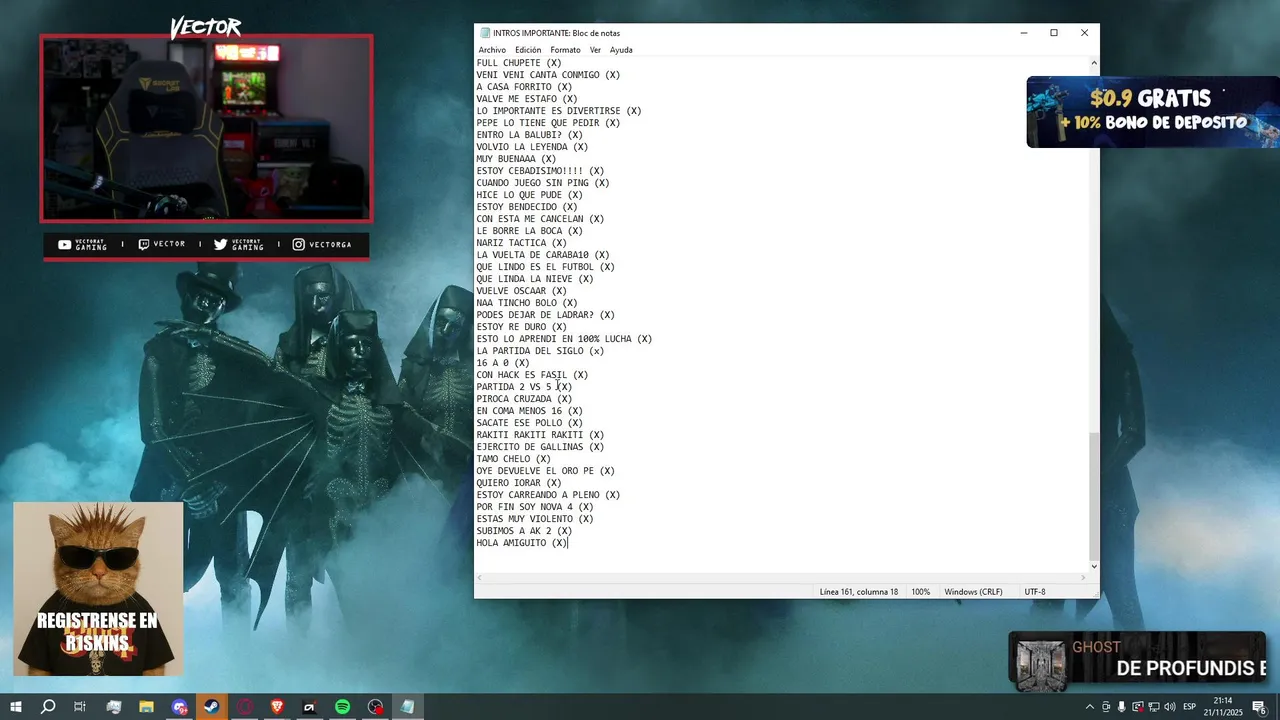Click the line 'PIROCA CRUZADA (X)'
Image resolution: width=1280 pixels, height=720 pixels.
(x=524, y=399)
